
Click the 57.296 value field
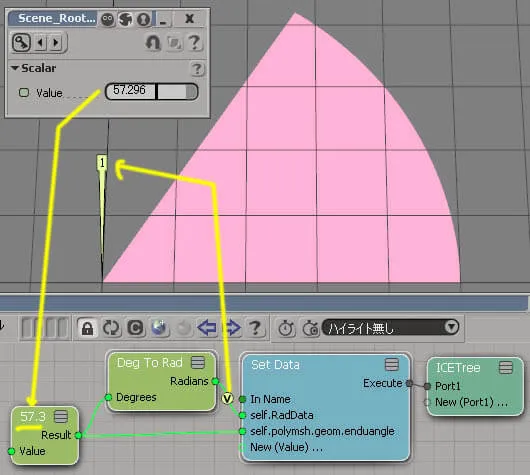[x=130, y=91]
